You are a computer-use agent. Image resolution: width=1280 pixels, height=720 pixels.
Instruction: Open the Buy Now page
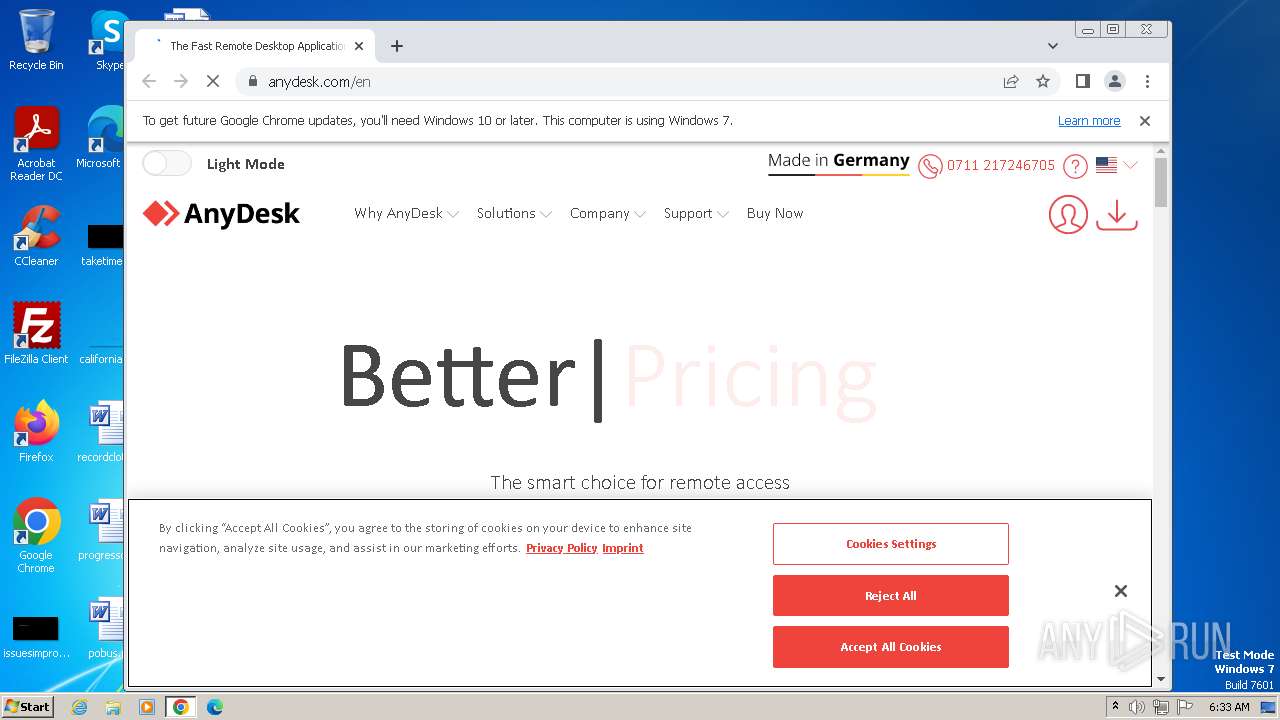[x=775, y=213]
